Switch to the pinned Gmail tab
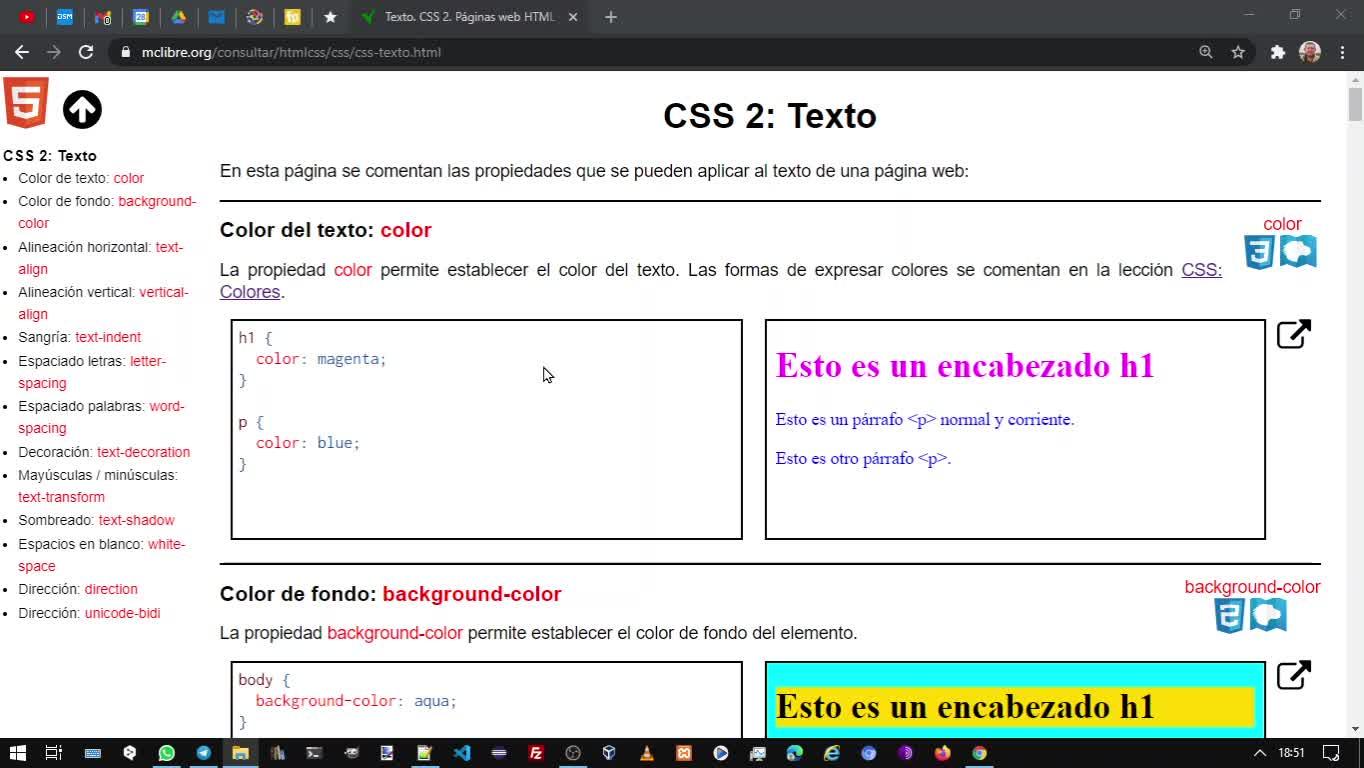The image size is (1364, 768). pyautogui.click(x=102, y=16)
